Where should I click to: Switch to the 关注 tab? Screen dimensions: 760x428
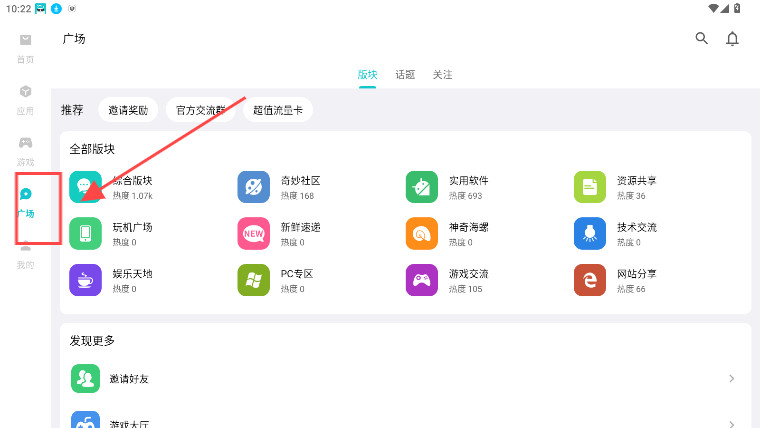click(x=443, y=75)
